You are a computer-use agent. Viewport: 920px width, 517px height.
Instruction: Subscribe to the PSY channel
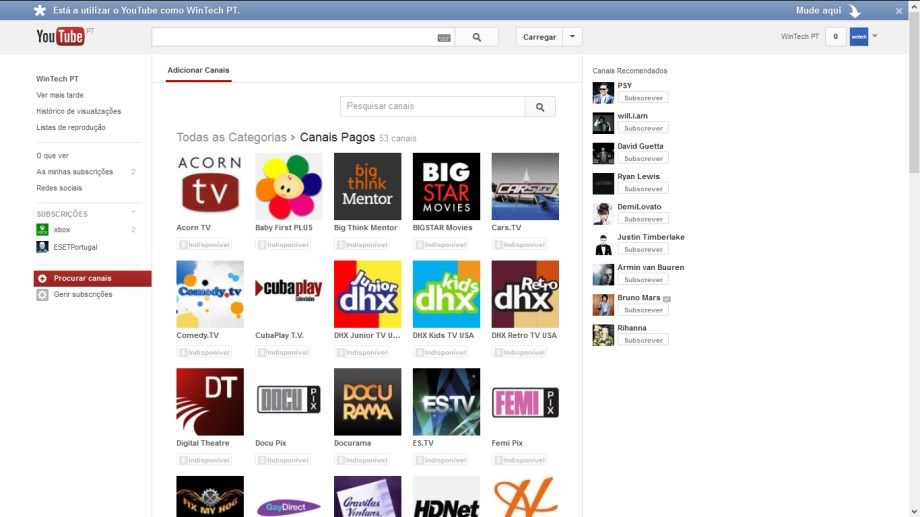pos(642,98)
